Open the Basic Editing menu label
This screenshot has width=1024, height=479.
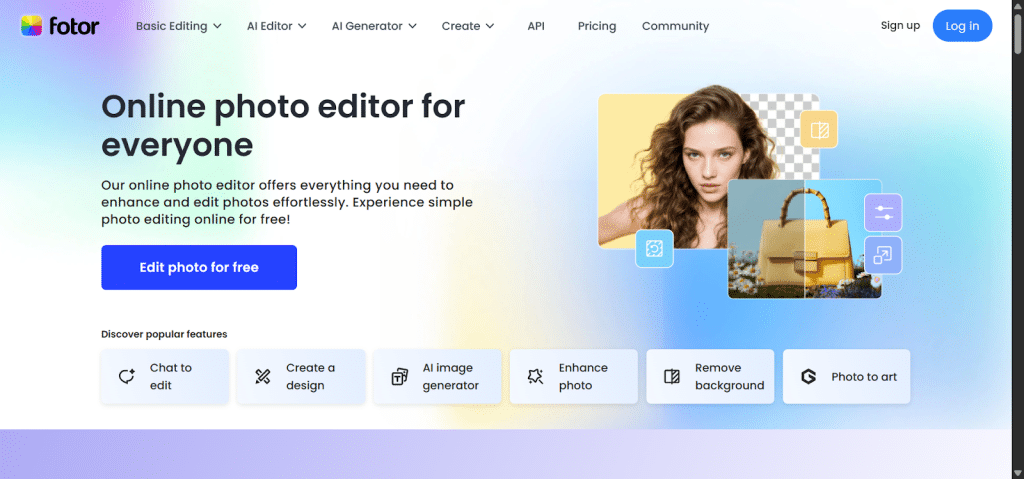[x=171, y=26]
